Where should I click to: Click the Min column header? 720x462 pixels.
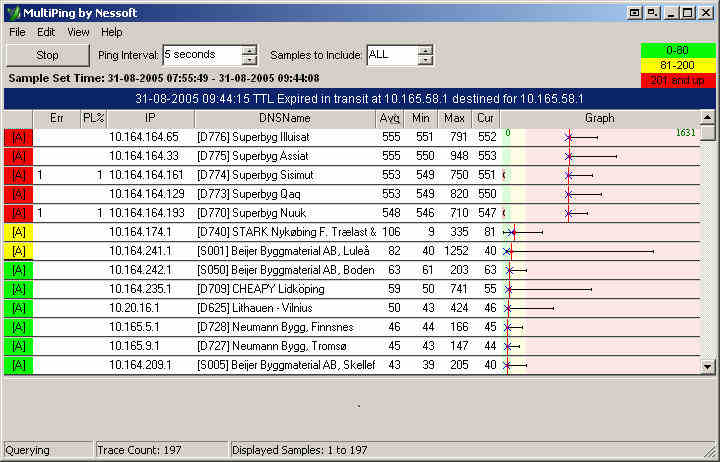[421, 118]
